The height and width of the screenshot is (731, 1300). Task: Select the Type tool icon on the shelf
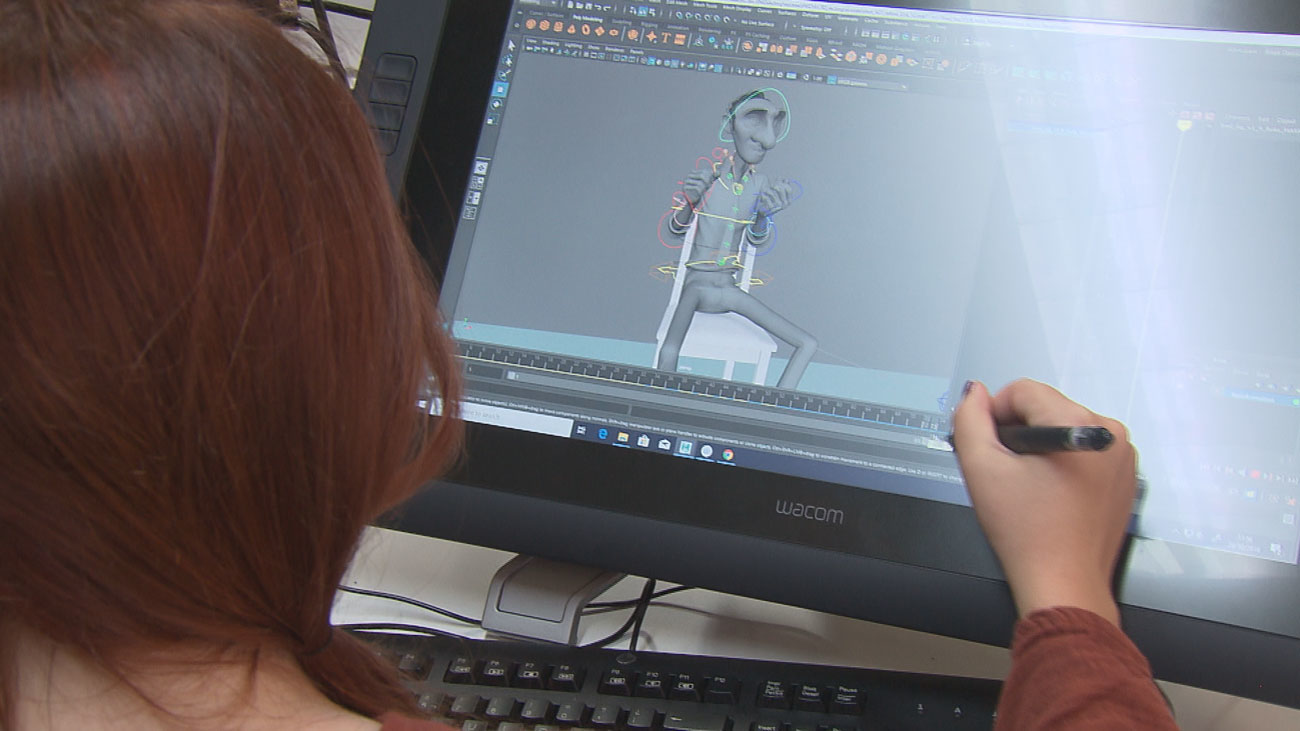tap(665, 39)
